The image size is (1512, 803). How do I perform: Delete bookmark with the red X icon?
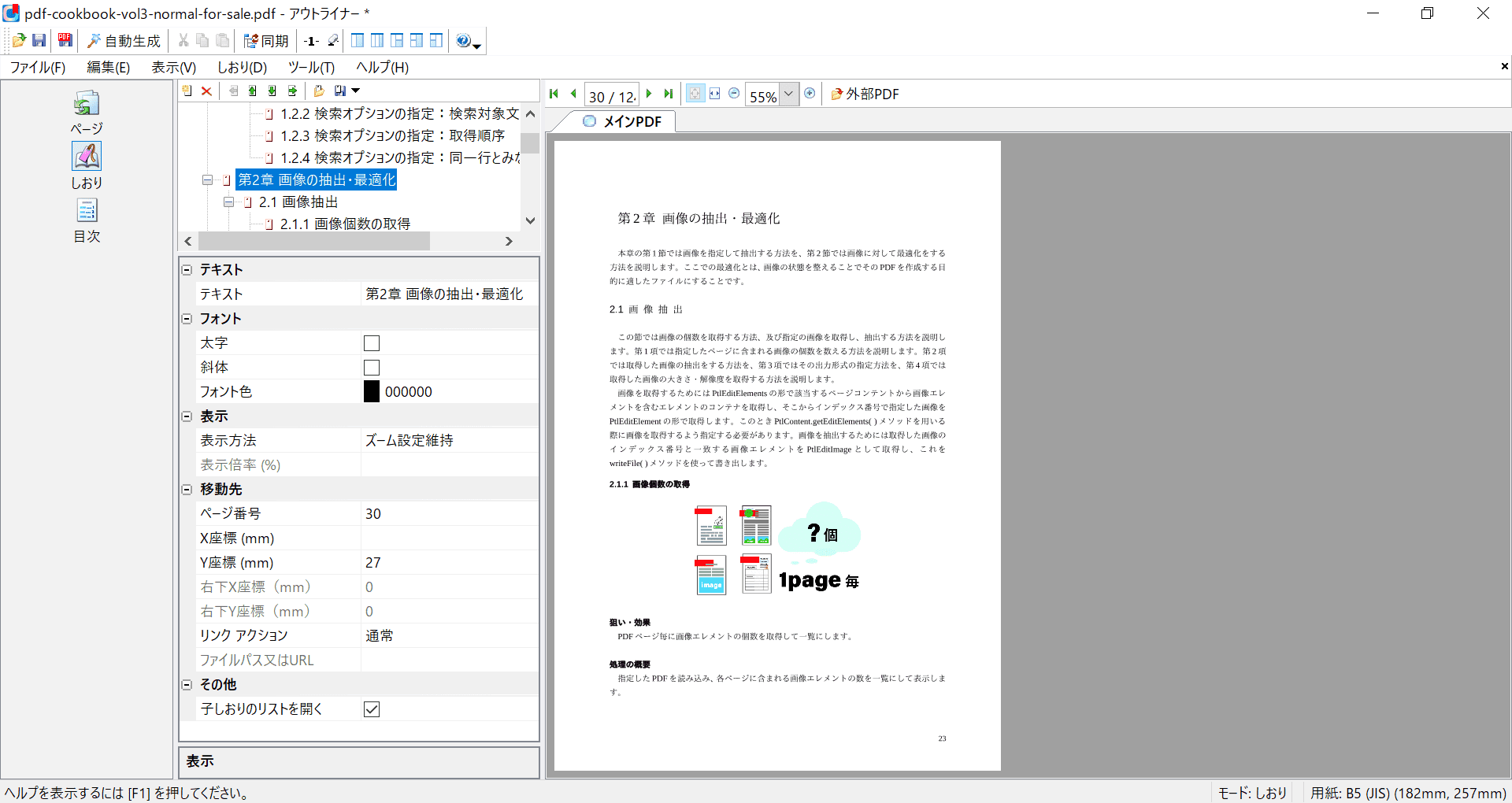(206, 91)
